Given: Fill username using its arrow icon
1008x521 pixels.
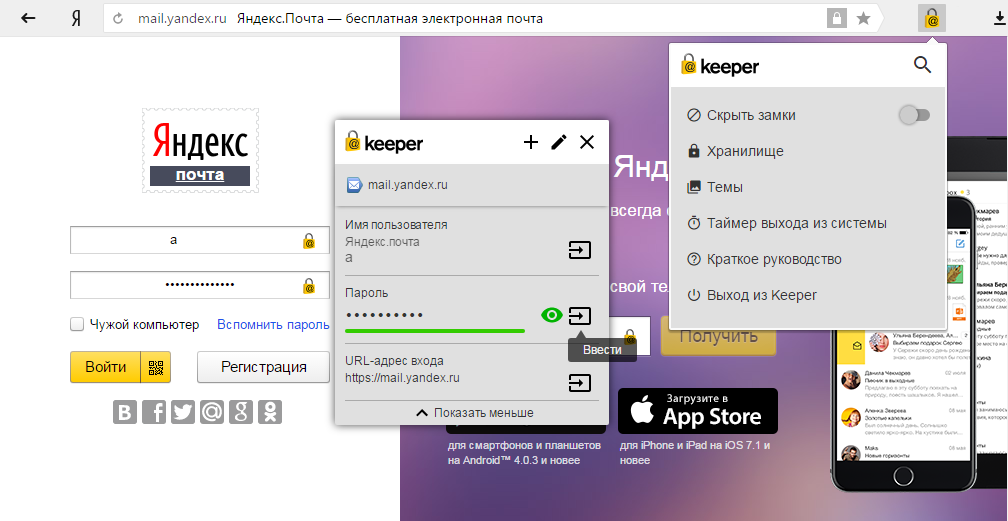Looking at the screenshot, I should (x=580, y=250).
